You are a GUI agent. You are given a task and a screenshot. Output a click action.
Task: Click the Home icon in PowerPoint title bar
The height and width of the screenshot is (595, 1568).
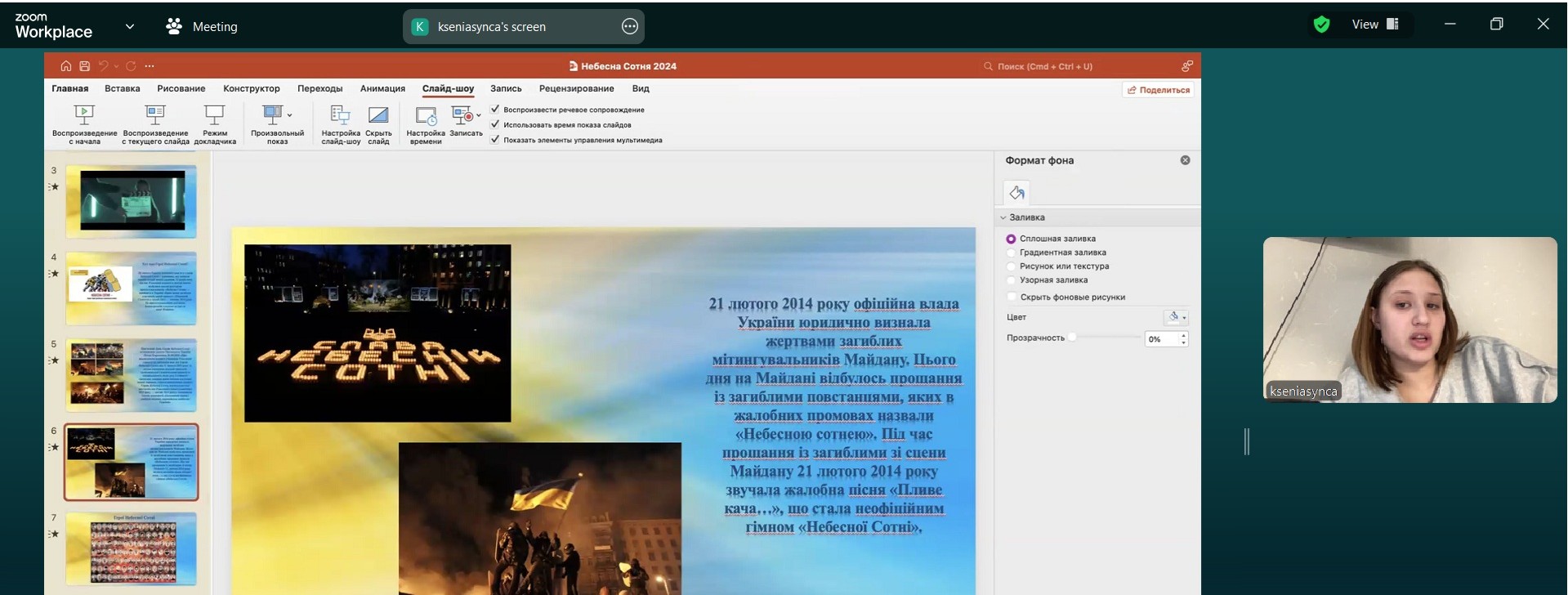point(66,66)
